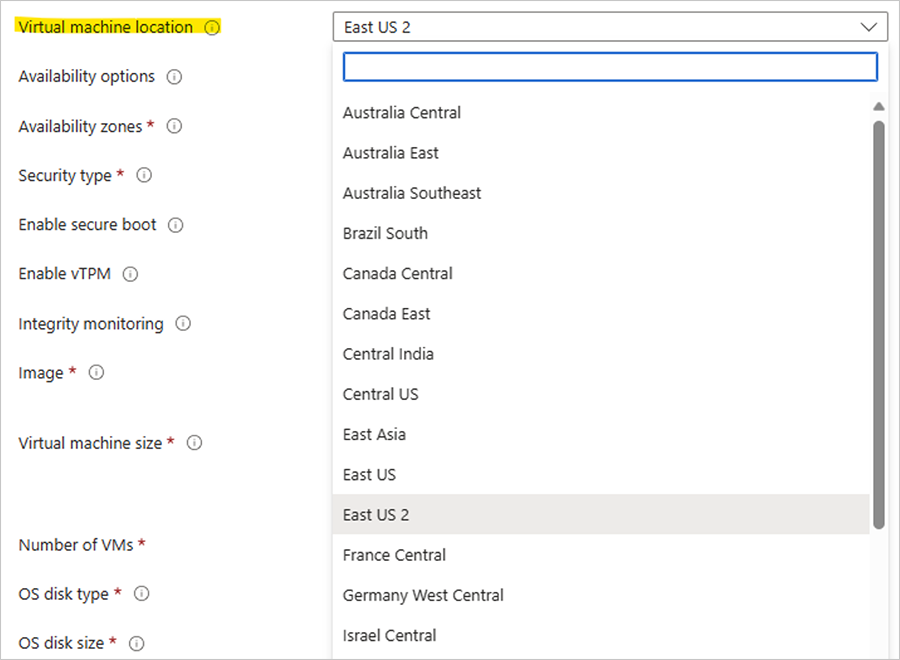Click the location search filter box
Image resolution: width=900 pixels, height=660 pixels.
(x=610, y=67)
